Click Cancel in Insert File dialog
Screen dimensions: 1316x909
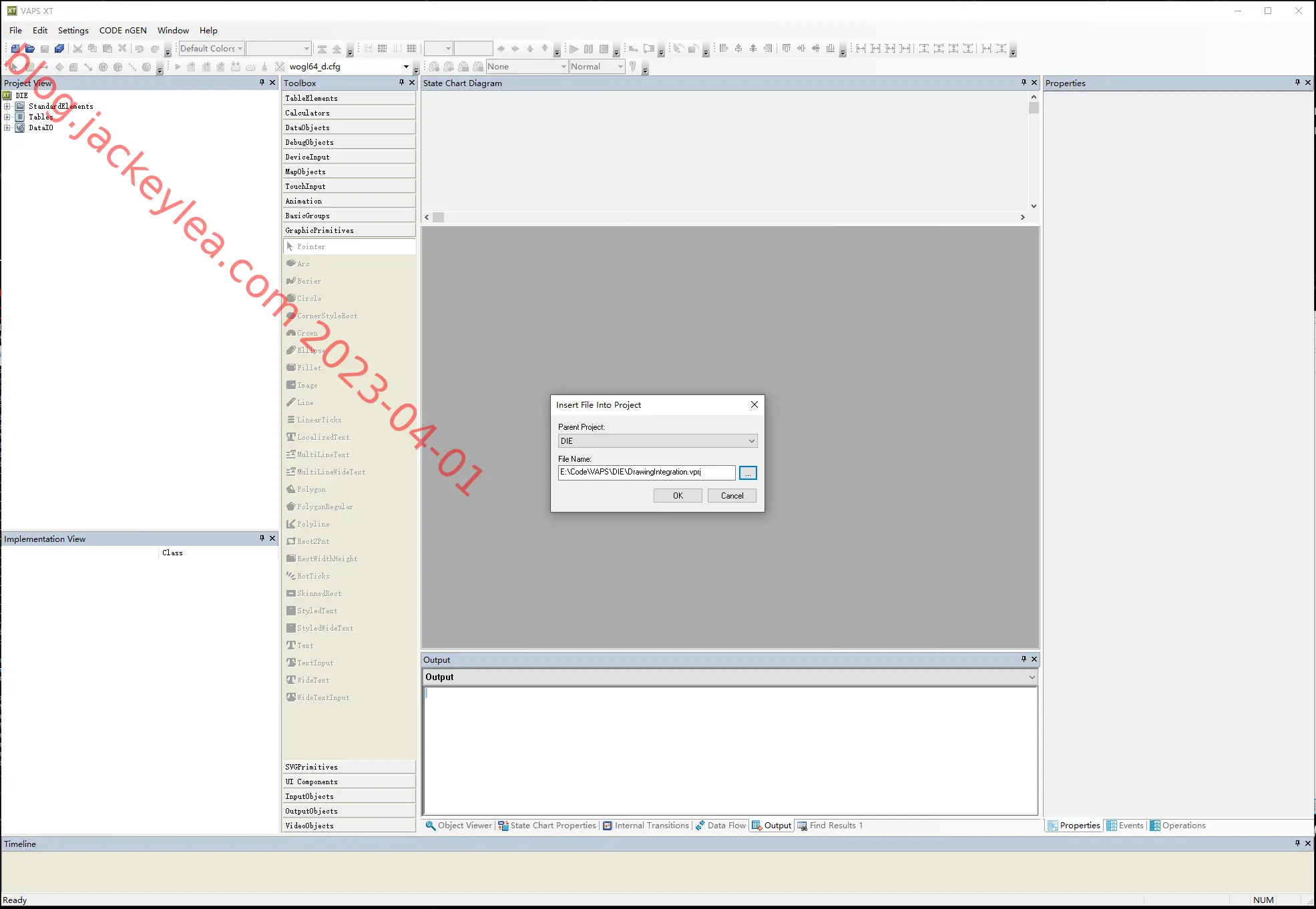pyautogui.click(x=732, y=496)
